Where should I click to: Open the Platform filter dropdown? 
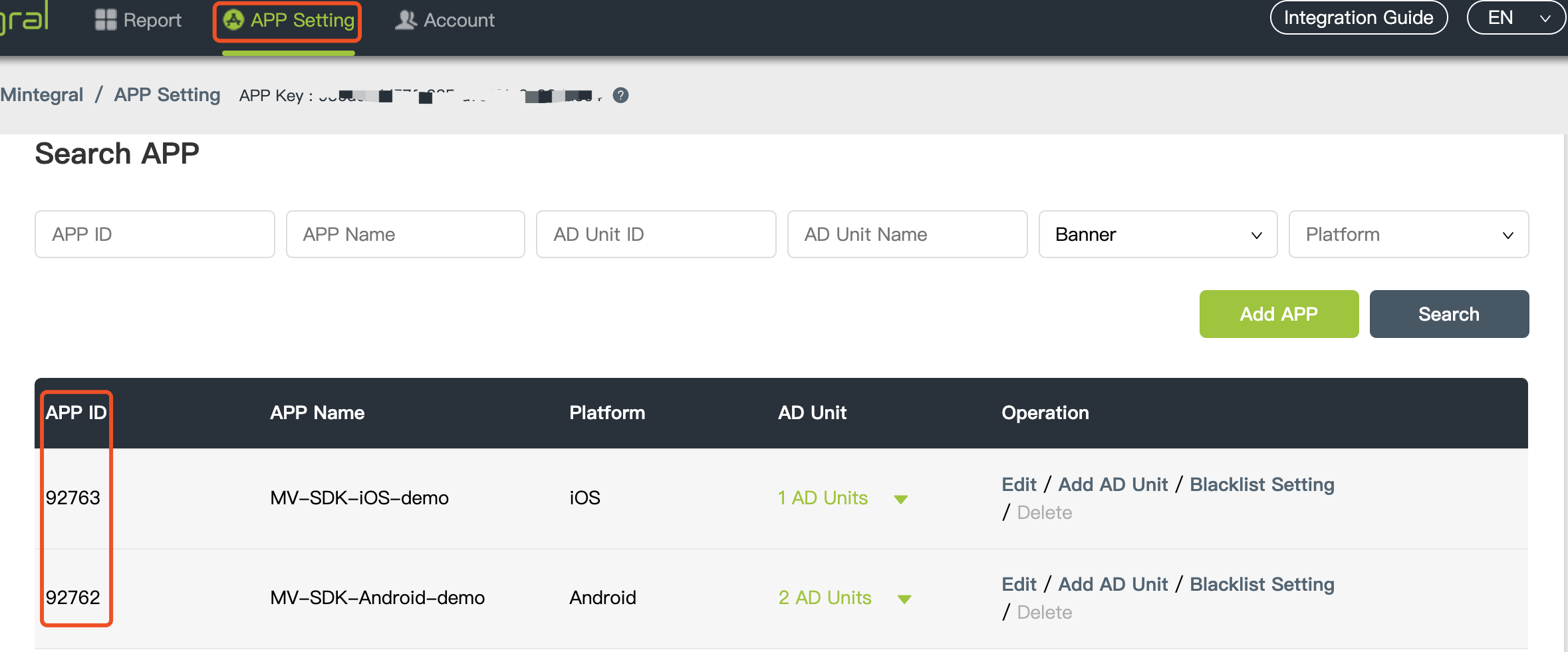[1408, 234]
